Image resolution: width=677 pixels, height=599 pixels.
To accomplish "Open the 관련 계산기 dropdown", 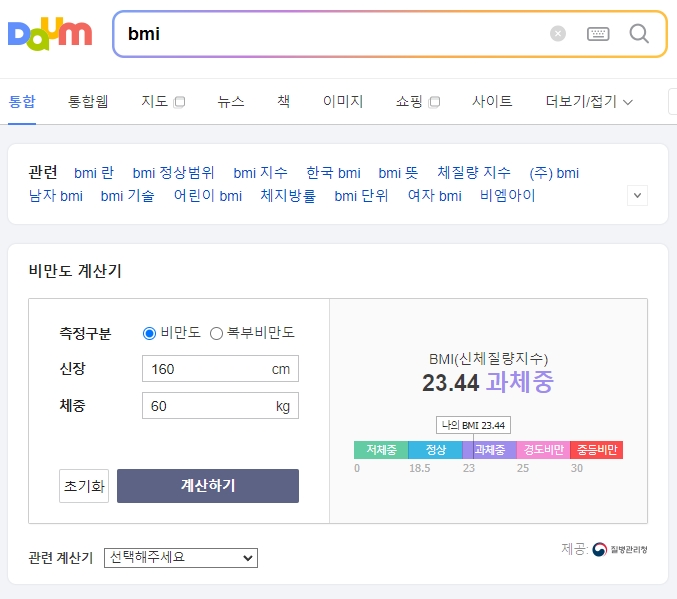I will tap(180, 558).
